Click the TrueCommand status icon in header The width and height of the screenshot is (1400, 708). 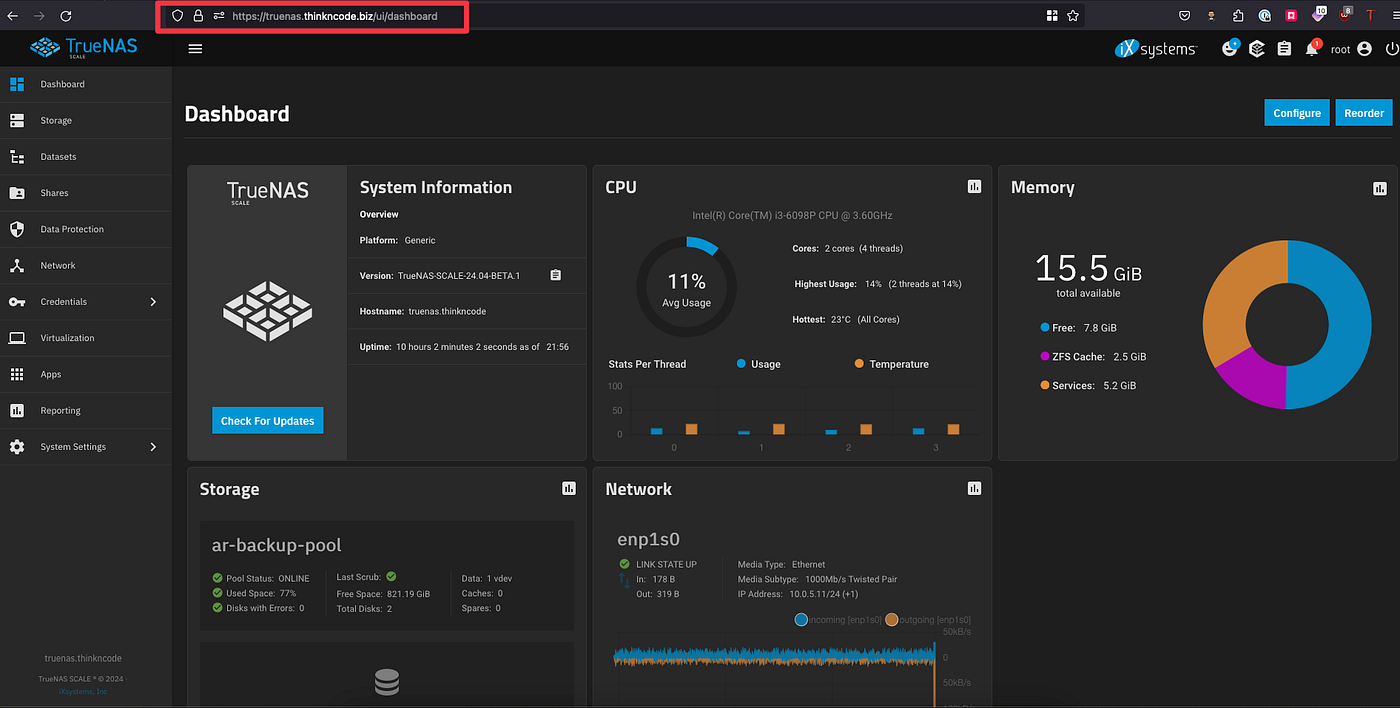(1257, 48)
